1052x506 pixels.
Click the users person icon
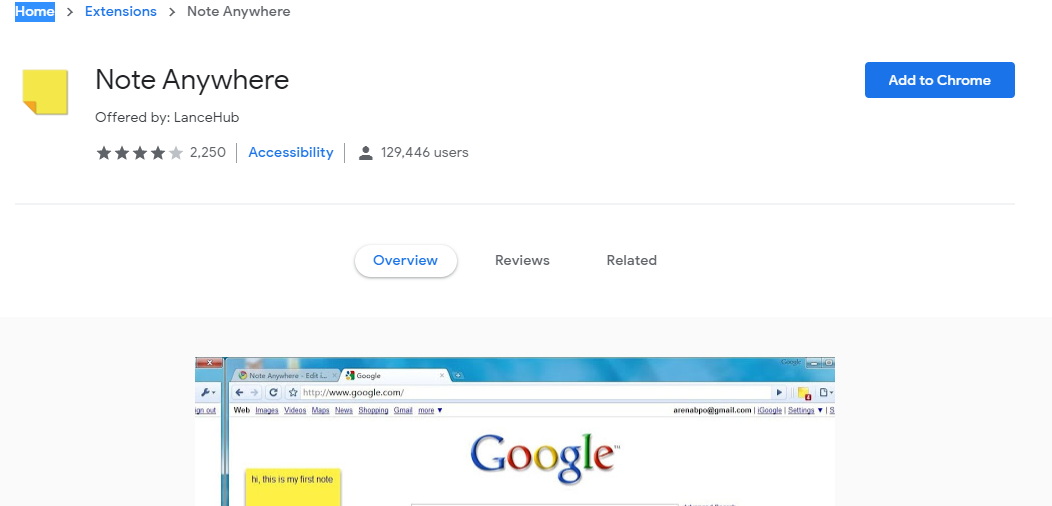click(x=366, y=153)
